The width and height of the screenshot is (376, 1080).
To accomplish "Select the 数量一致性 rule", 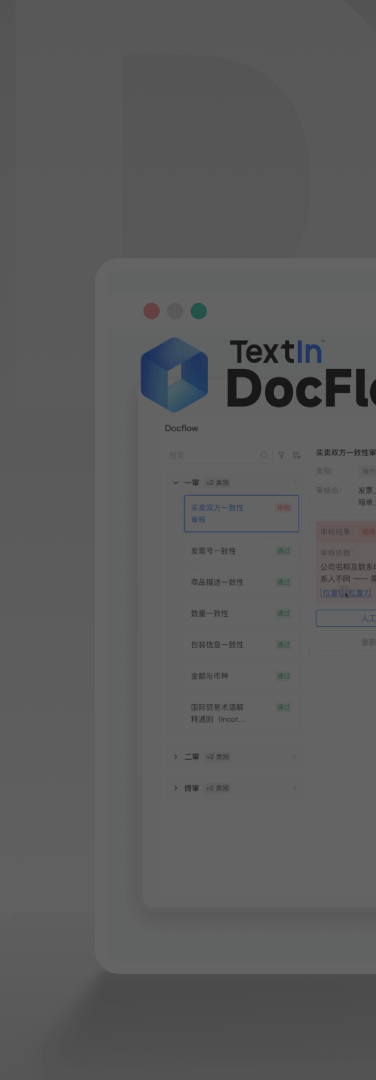I will pos(241,613).
